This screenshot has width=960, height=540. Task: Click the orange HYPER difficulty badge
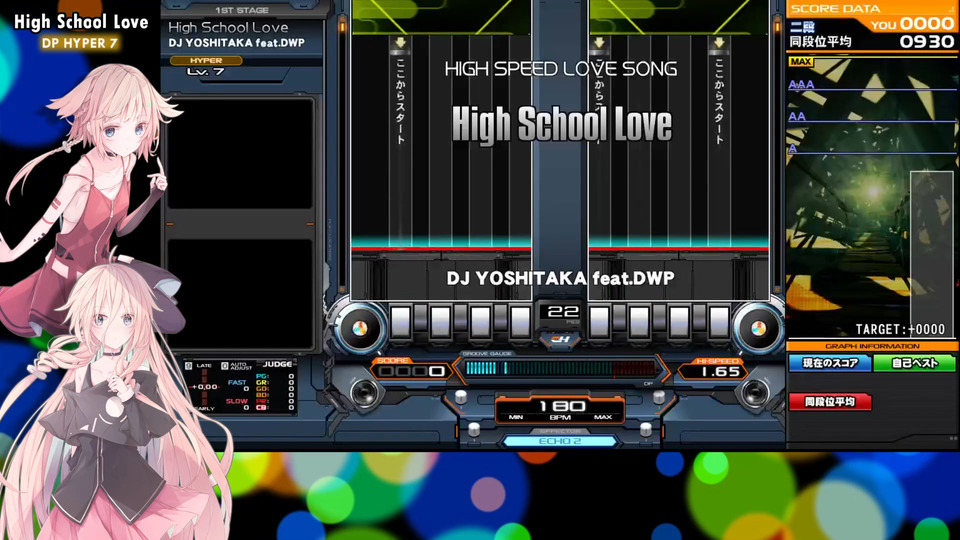206,61
